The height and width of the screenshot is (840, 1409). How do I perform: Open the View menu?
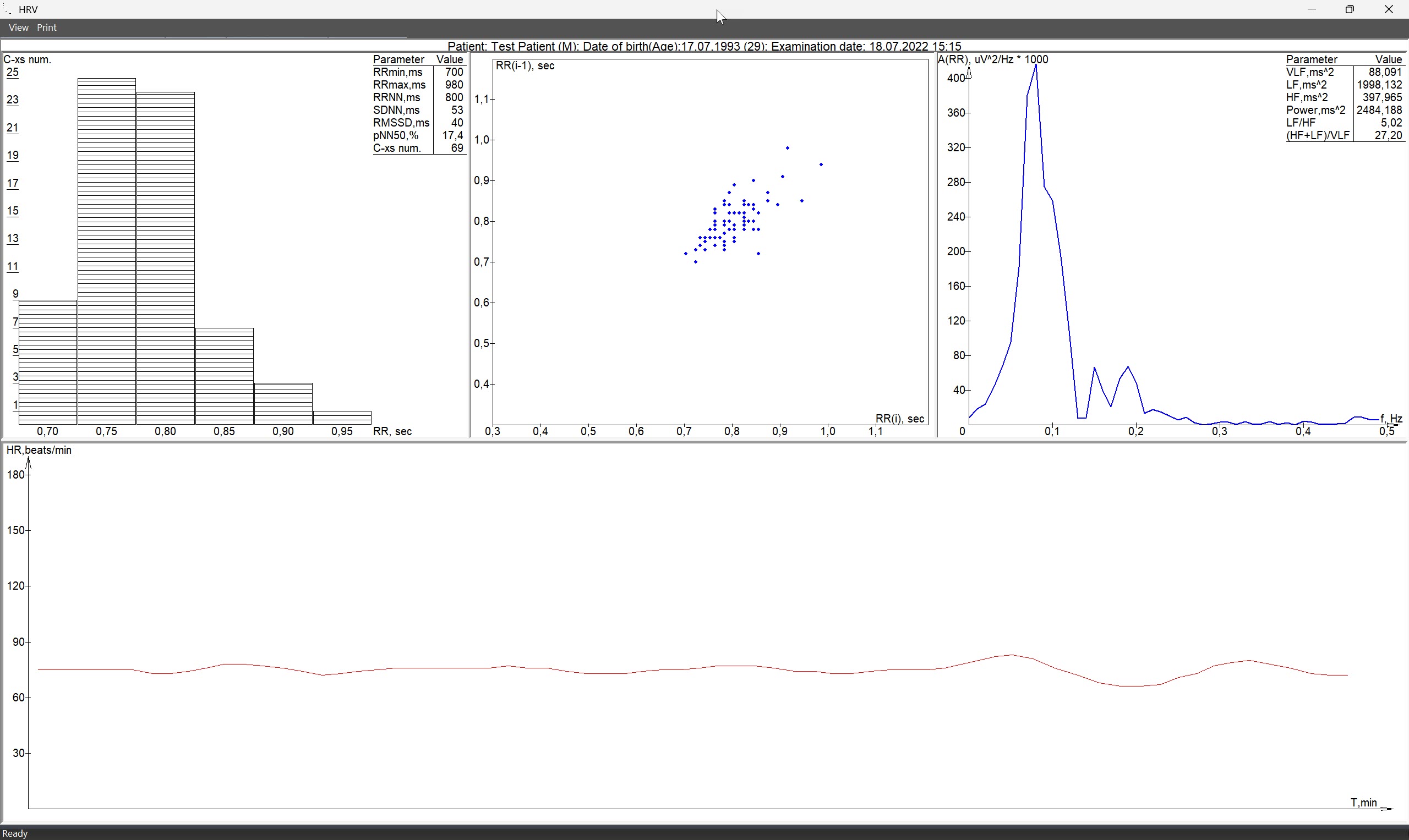(19, 27)
